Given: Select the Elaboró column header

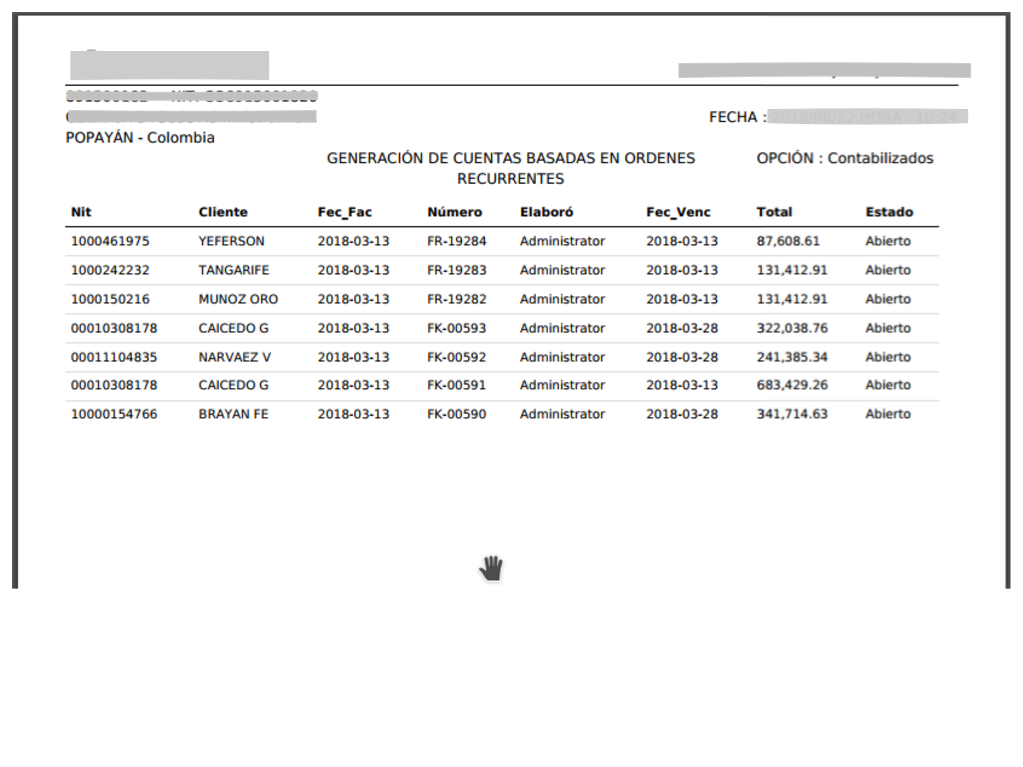Looking at the screenshot, I should pos(547,212).
